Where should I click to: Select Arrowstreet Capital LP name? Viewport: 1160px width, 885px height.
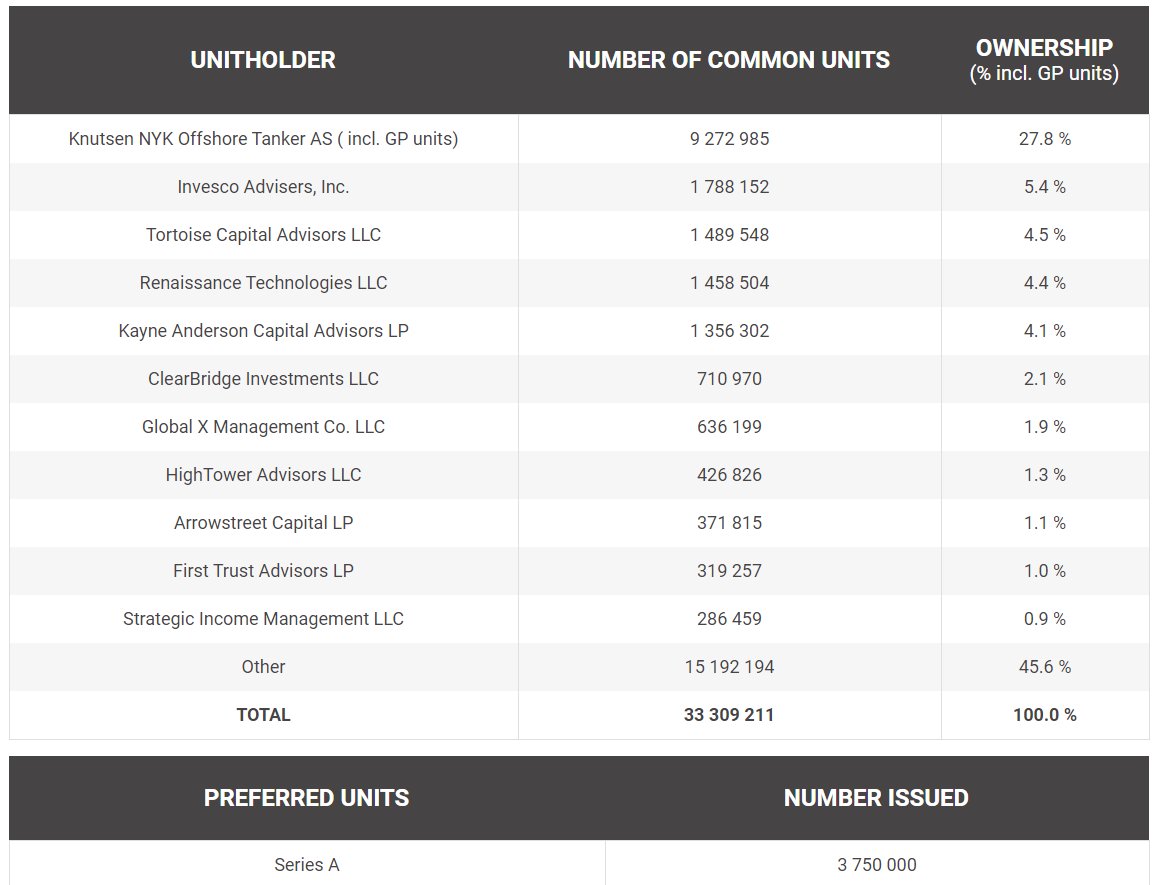pos(263,523)
